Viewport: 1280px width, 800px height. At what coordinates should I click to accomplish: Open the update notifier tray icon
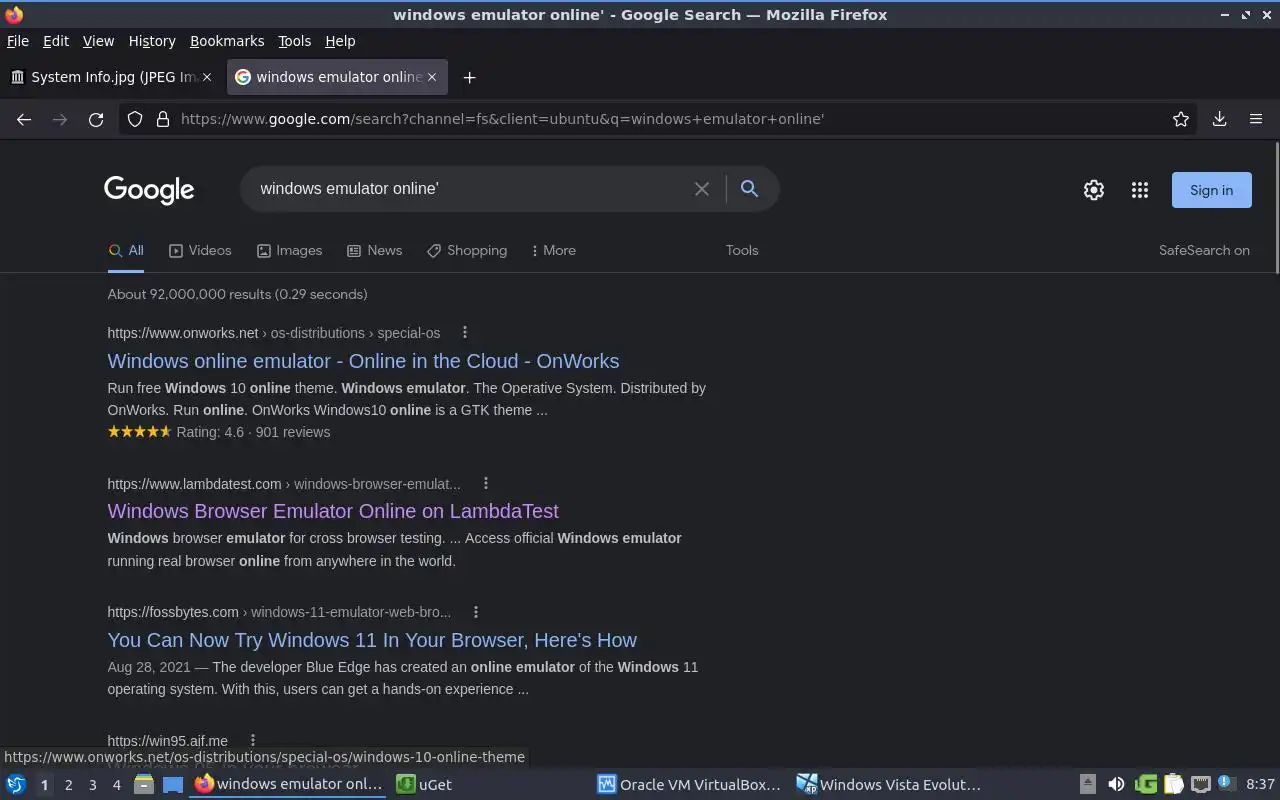pyautogui.click(x=1226, y=784)
